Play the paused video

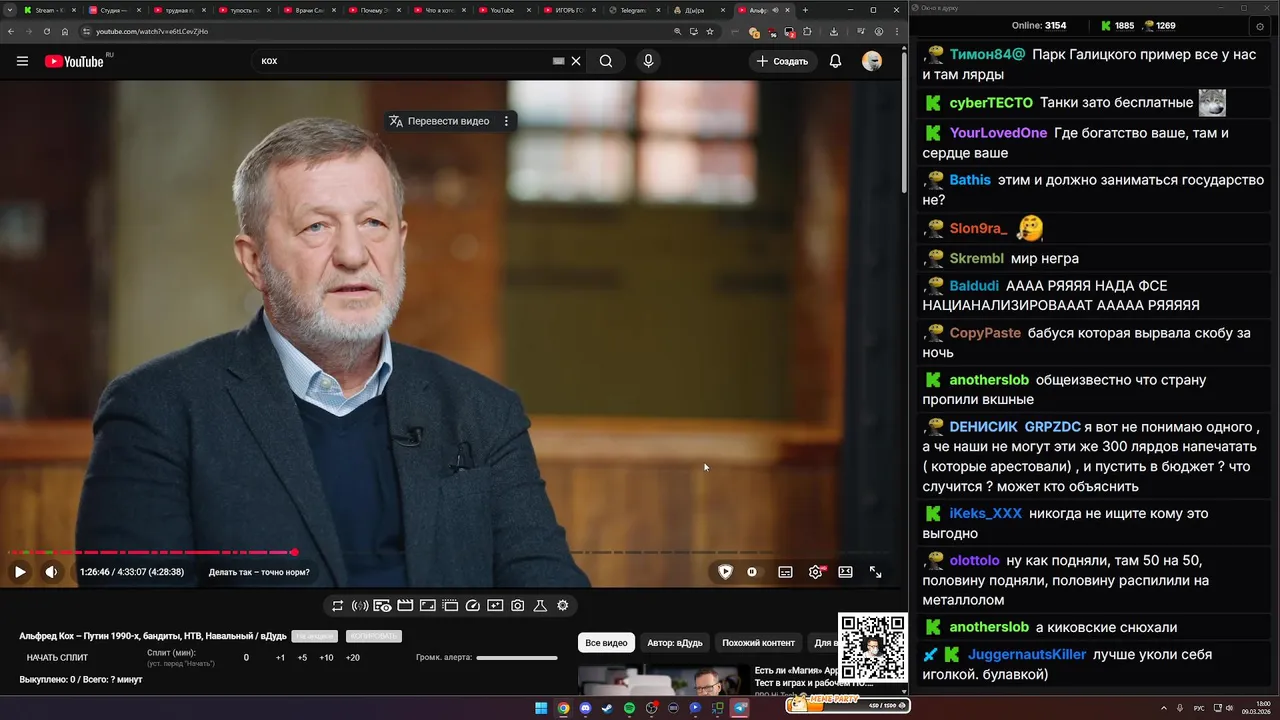(x=19, y=572)
